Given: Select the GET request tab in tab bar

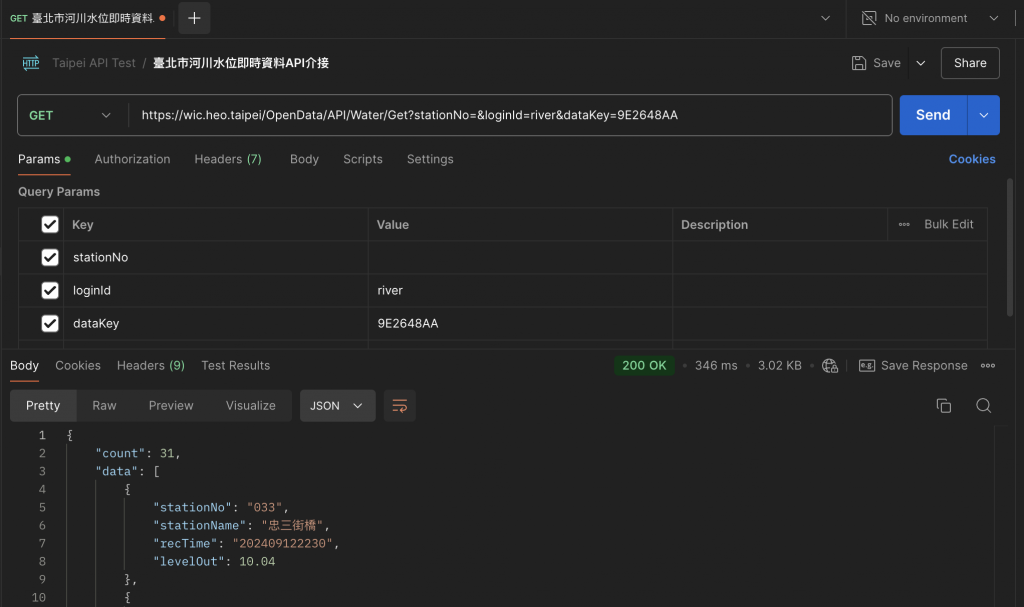Looking at the screenshot, I should (88, 18).
